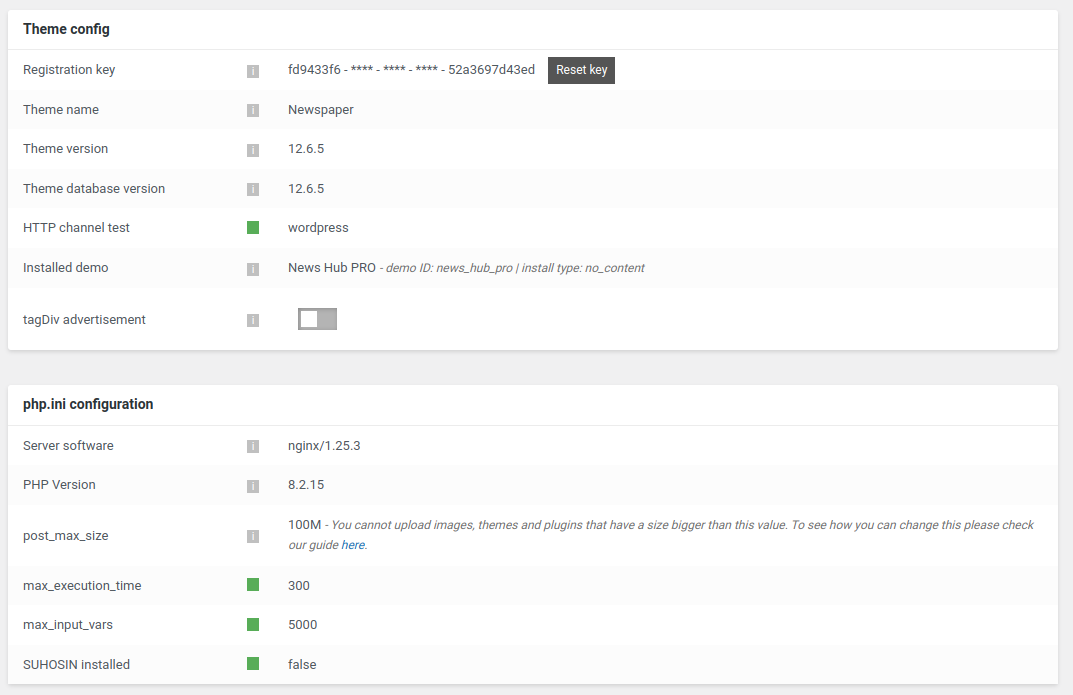Click info icon beside Theme name
Screen dimensions: 1073x695
pyautogui.click(x=253, y=110)
